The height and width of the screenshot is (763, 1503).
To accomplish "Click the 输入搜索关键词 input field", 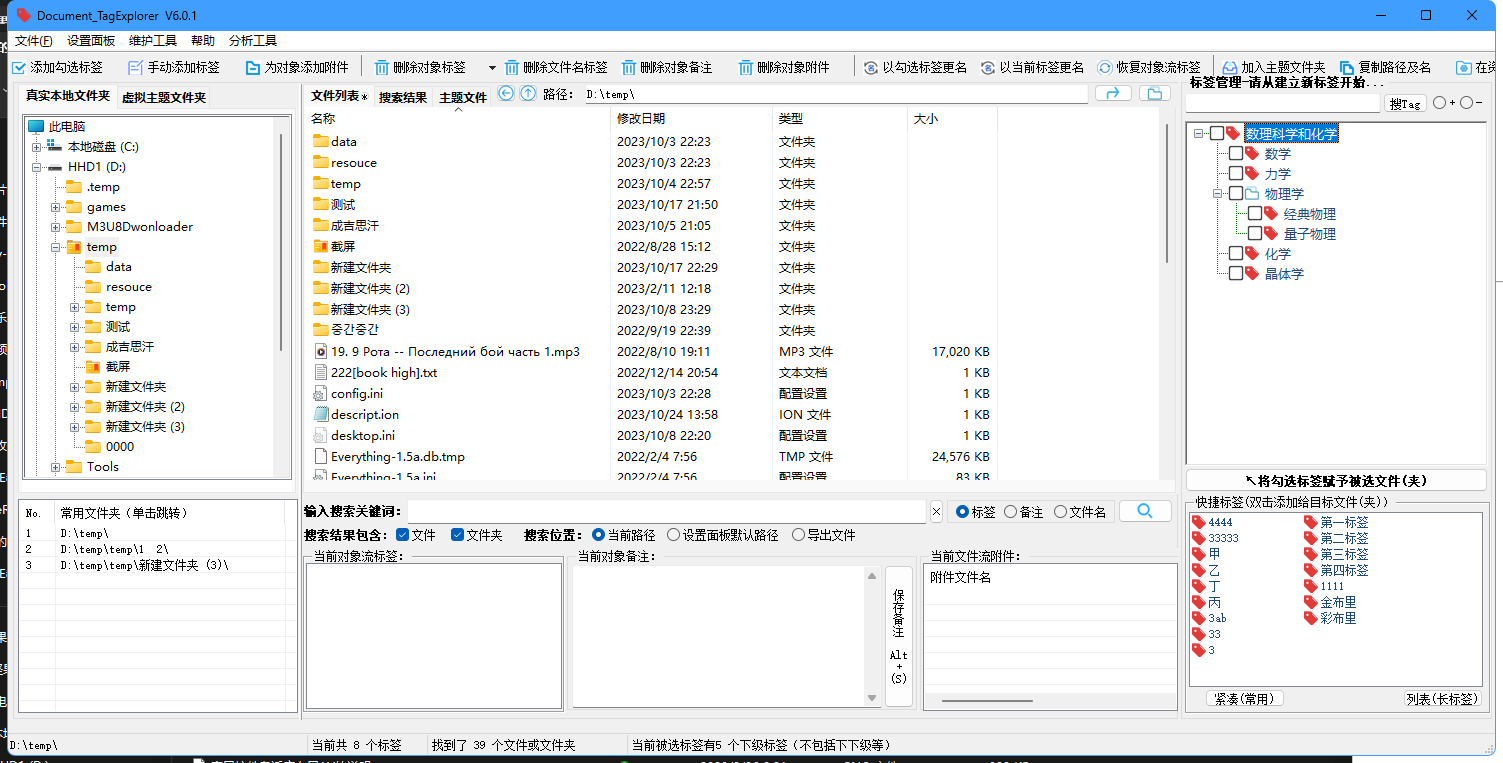I will point(666,512).
